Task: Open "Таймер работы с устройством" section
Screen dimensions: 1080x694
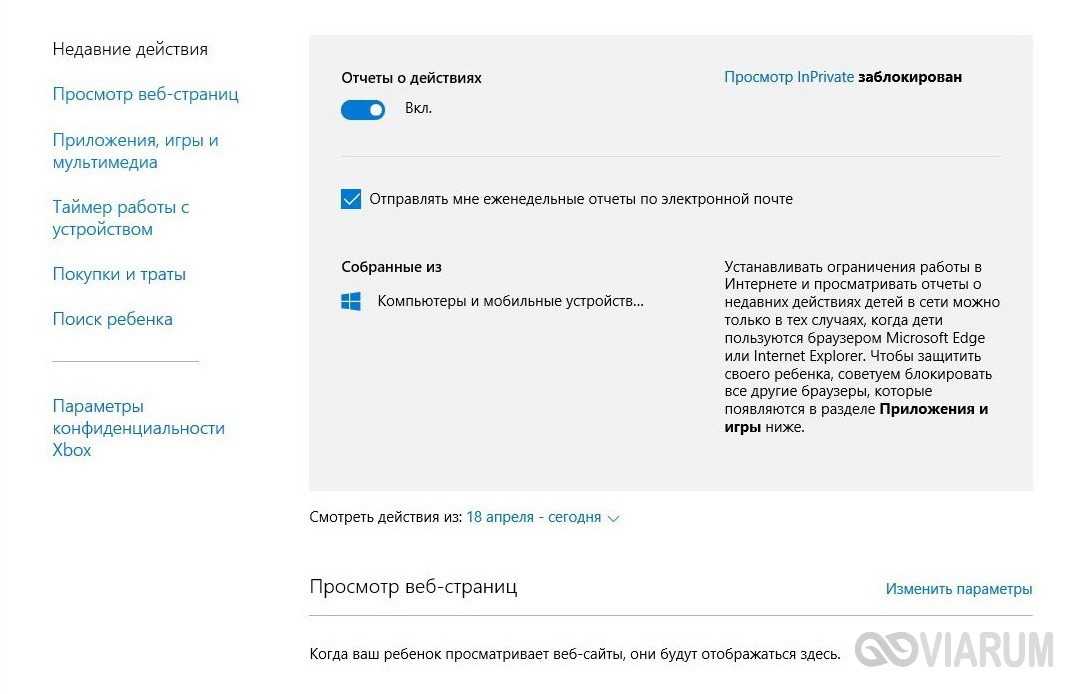Action: (x=121, y=218)
